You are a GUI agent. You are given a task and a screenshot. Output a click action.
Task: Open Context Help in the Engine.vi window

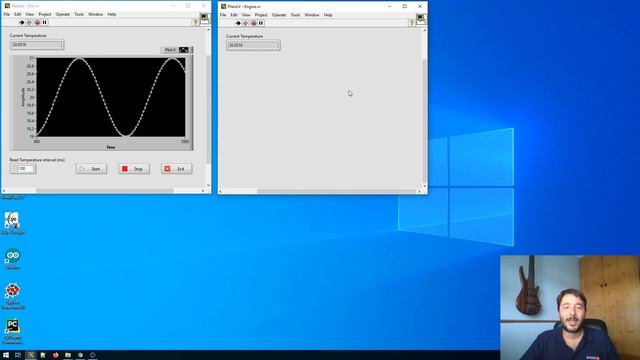click(x=412, y=23)
